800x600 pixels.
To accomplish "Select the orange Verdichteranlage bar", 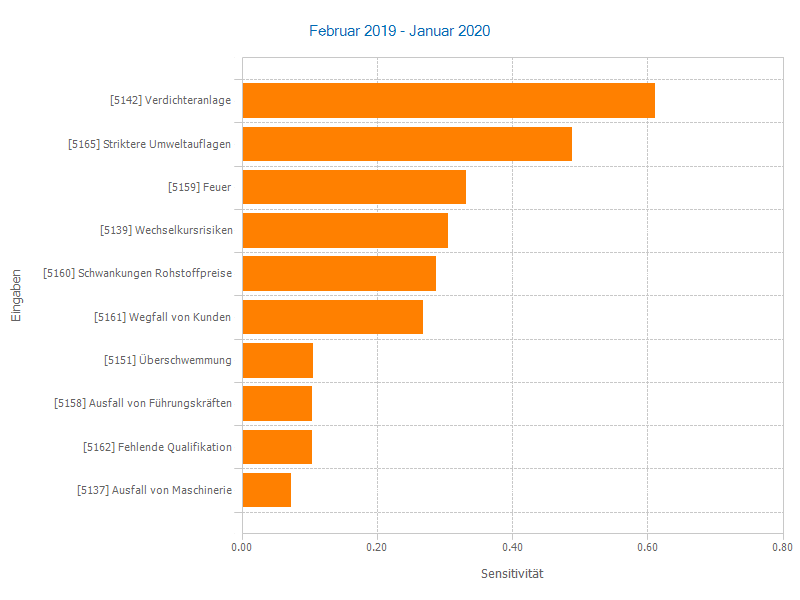I will (448, 101).
